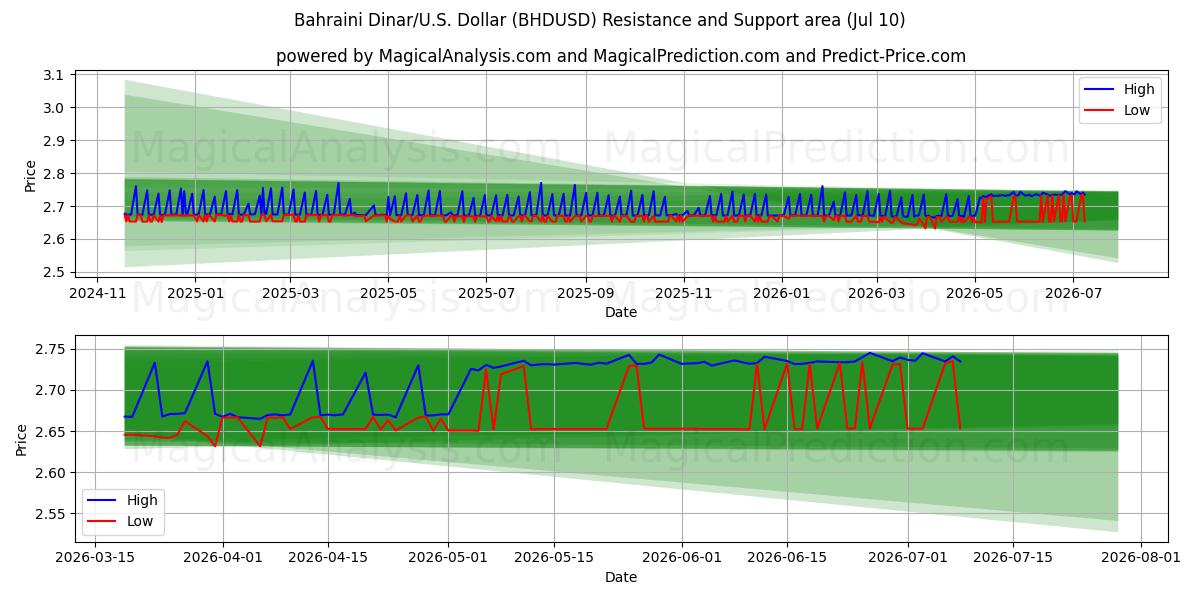
Task: Click the top chart 'Date' x-axis label
Action: point(621,312)
